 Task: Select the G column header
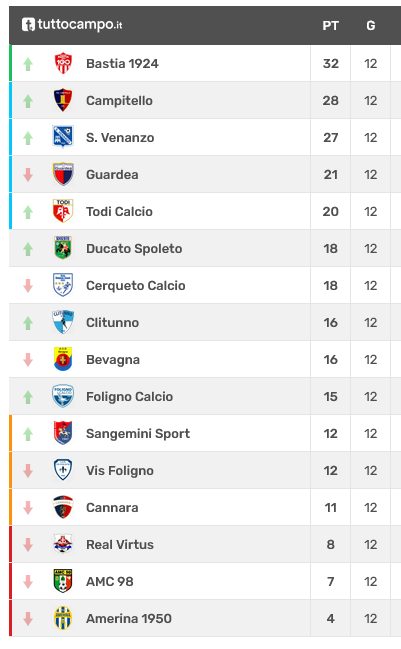click(370, 26)
